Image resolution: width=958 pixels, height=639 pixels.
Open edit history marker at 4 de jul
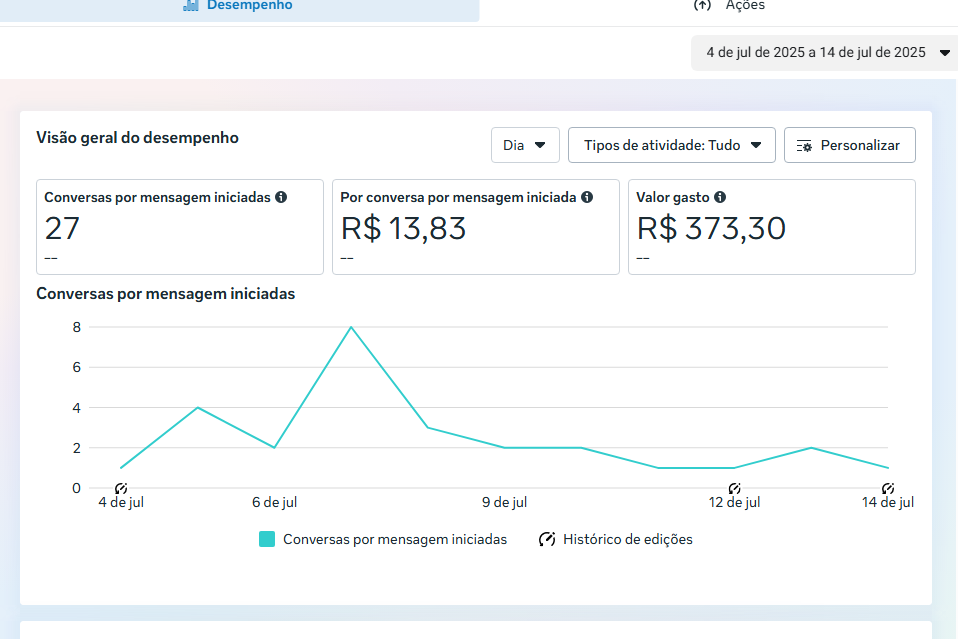tap(121, 488)
